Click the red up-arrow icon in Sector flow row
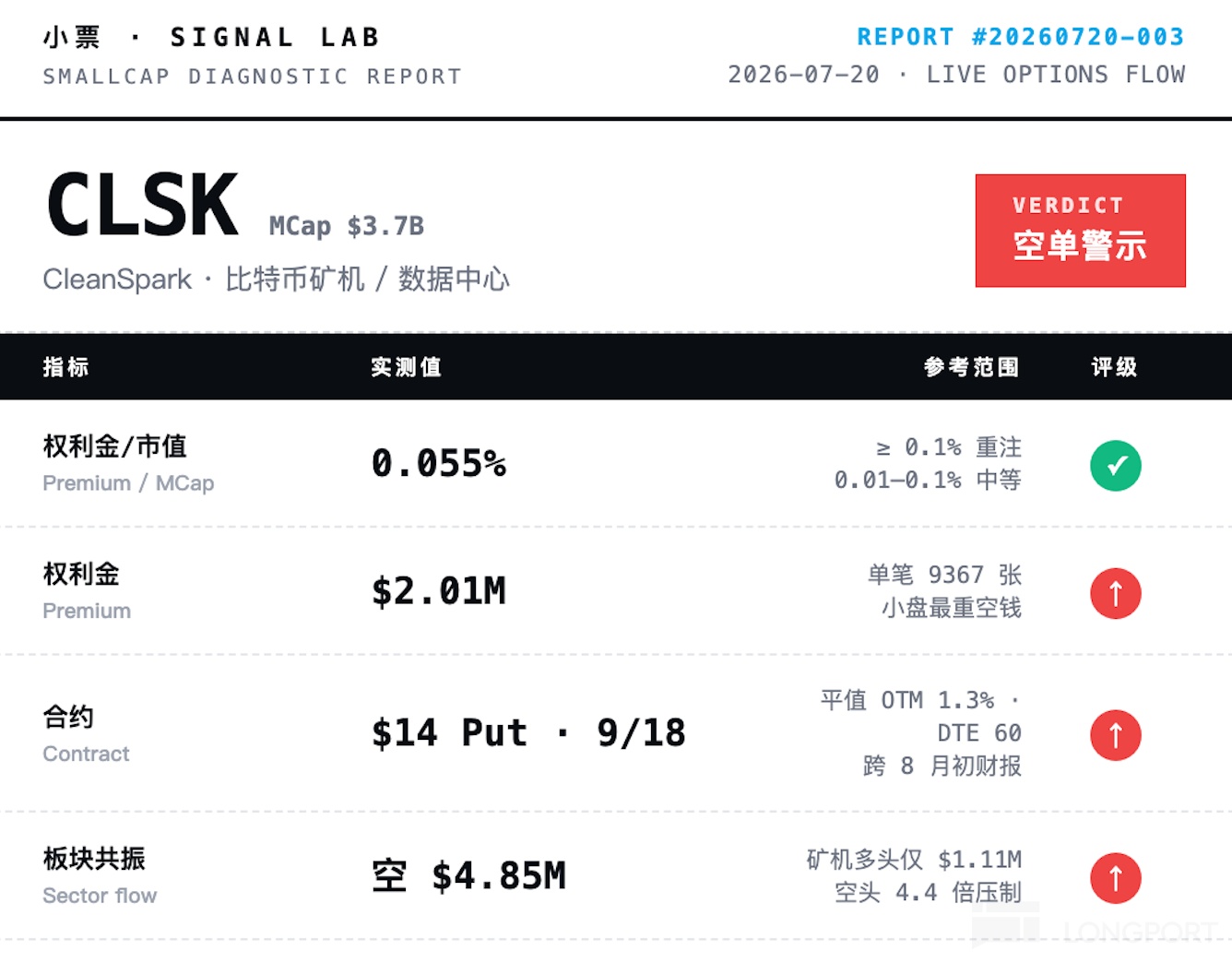This screenshot has height=963, width=1232. pos(1116,878)
